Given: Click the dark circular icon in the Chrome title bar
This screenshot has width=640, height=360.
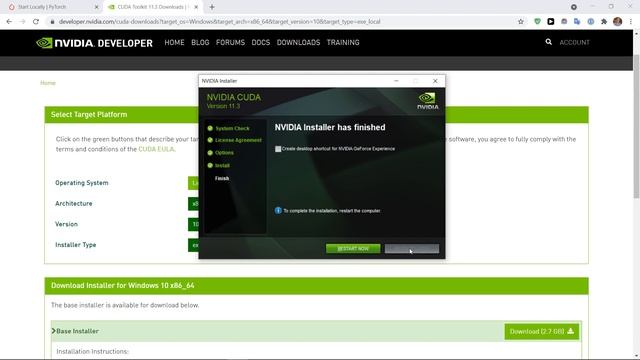Looking at the screenshot, I should click(x=574, y=7).
